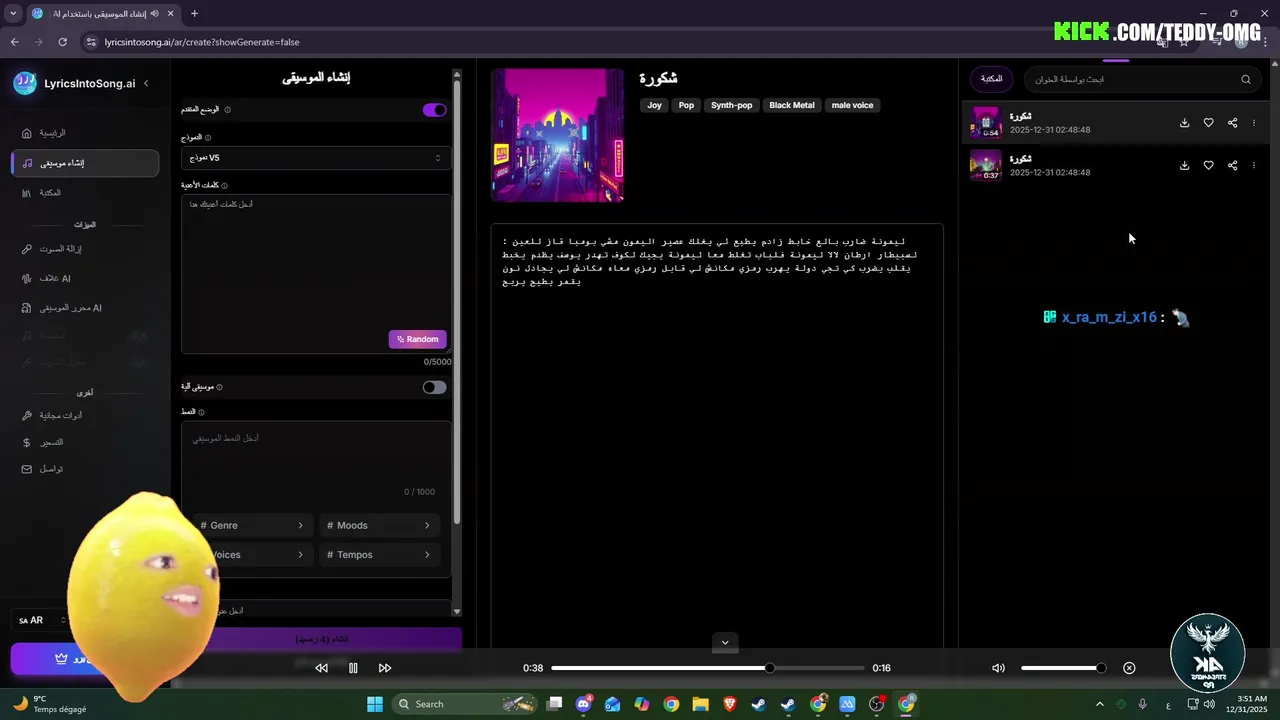1280x720 pixels.
Task: Show info tooltip for موسيقى آلية instrumental
Action: 220,387
